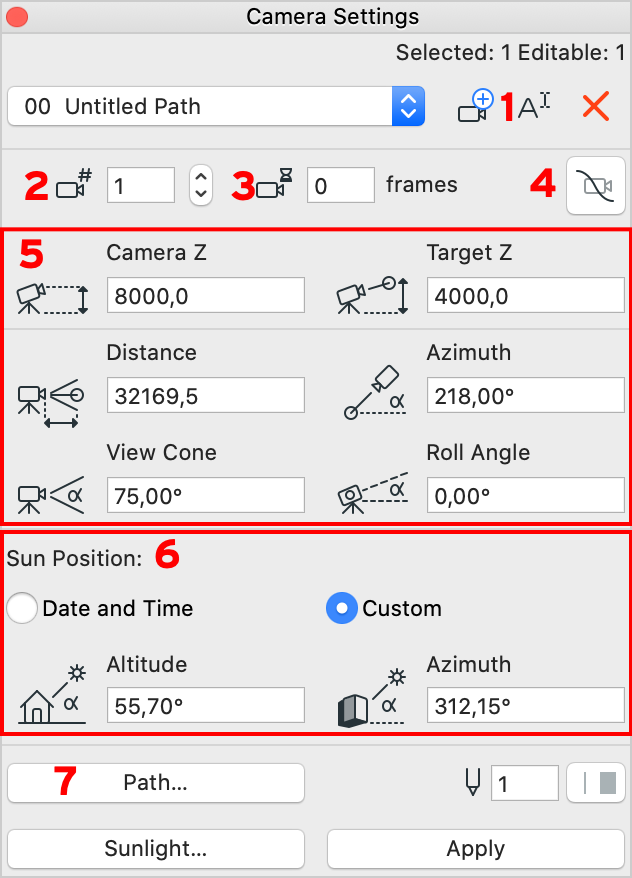Click the camera number stepper arrows

(x=201, y=185)
